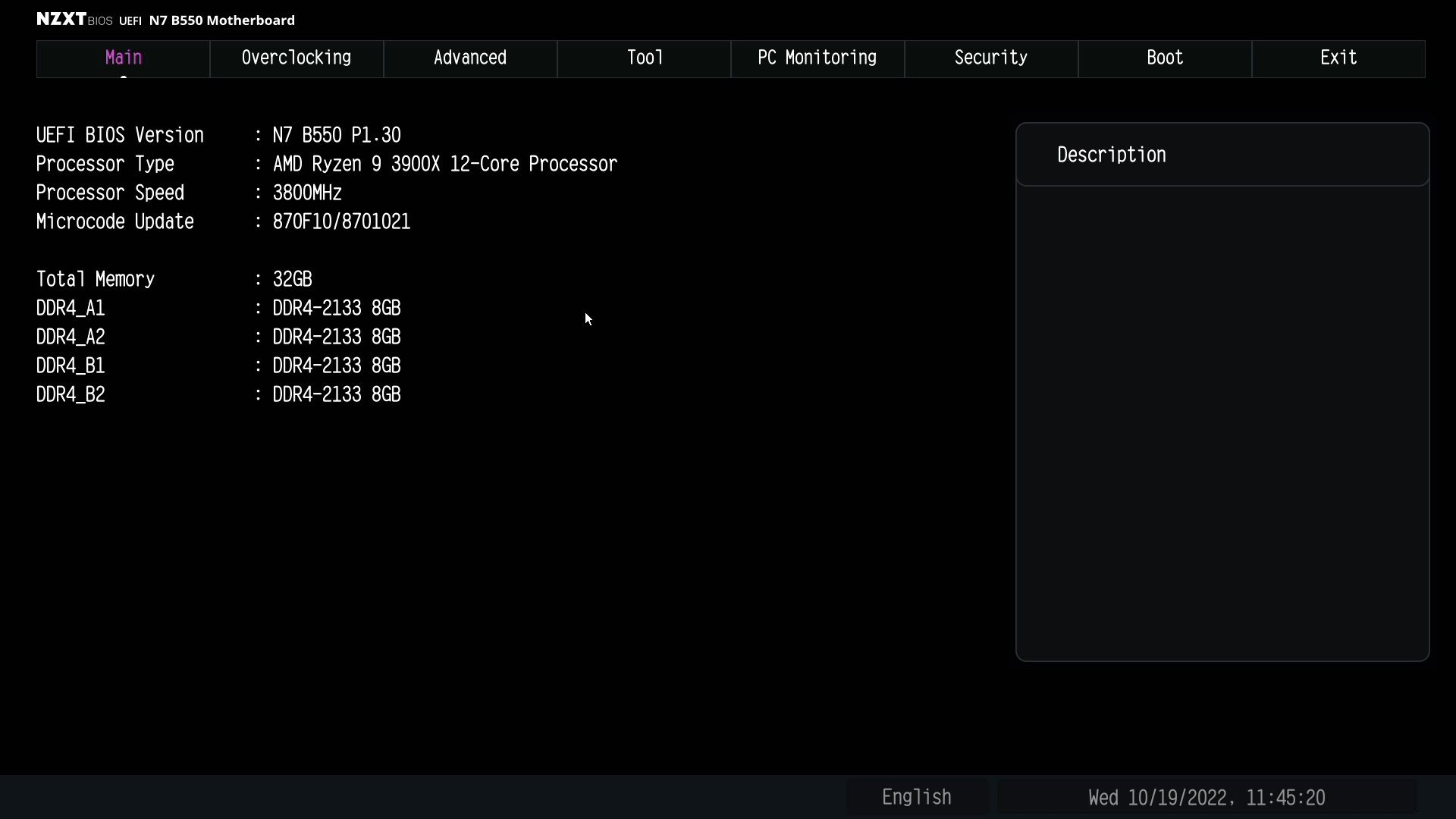Select the UEFI BIOS Version label
This screenshot has width=1456, height=819.
[120, 135]
